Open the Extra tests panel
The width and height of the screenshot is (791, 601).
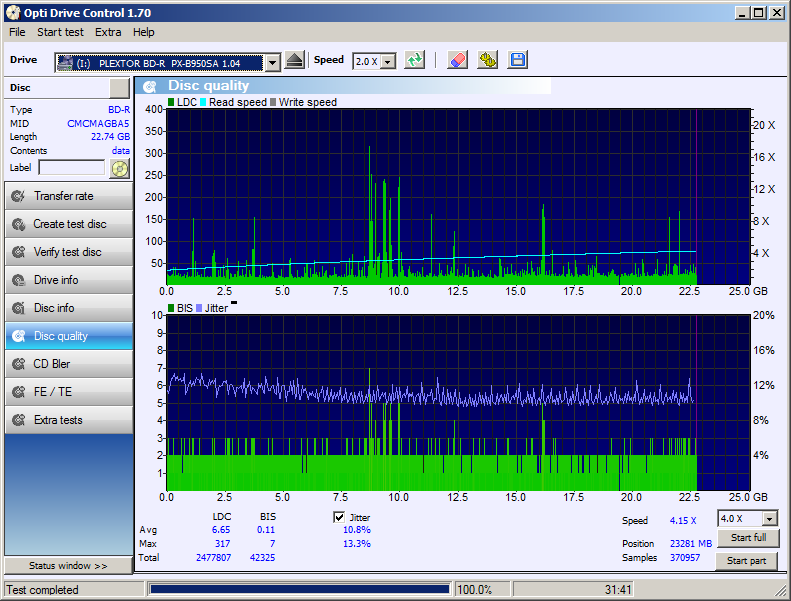point(69,420)
